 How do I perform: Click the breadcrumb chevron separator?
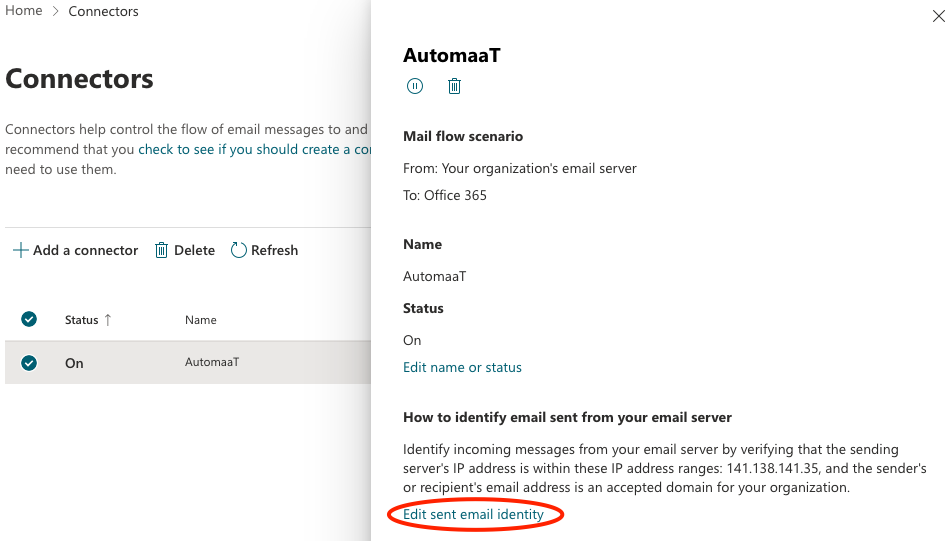tap(56, 11)
